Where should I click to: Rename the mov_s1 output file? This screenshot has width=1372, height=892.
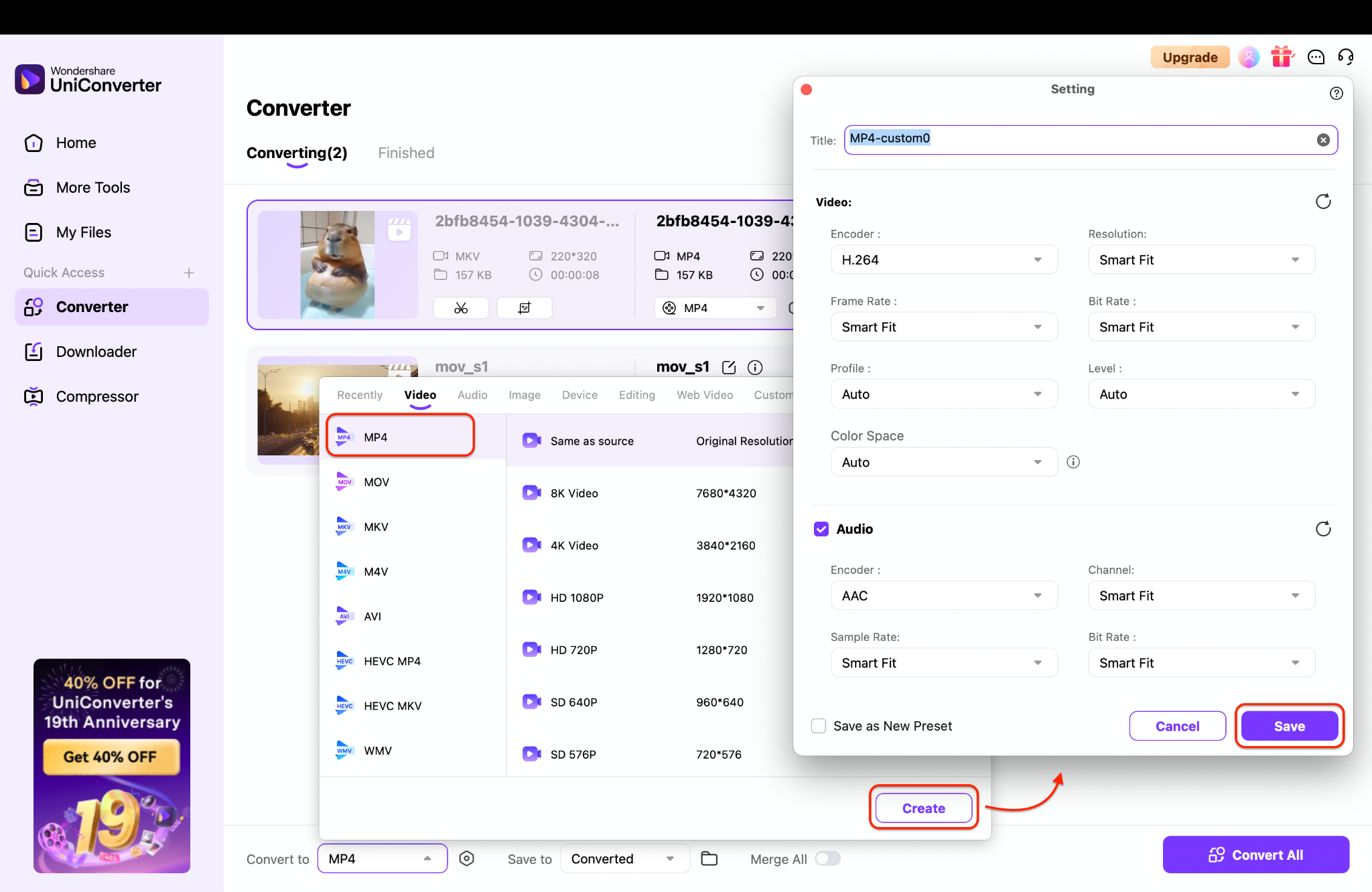pyautogui.click(x=729, y=367)
